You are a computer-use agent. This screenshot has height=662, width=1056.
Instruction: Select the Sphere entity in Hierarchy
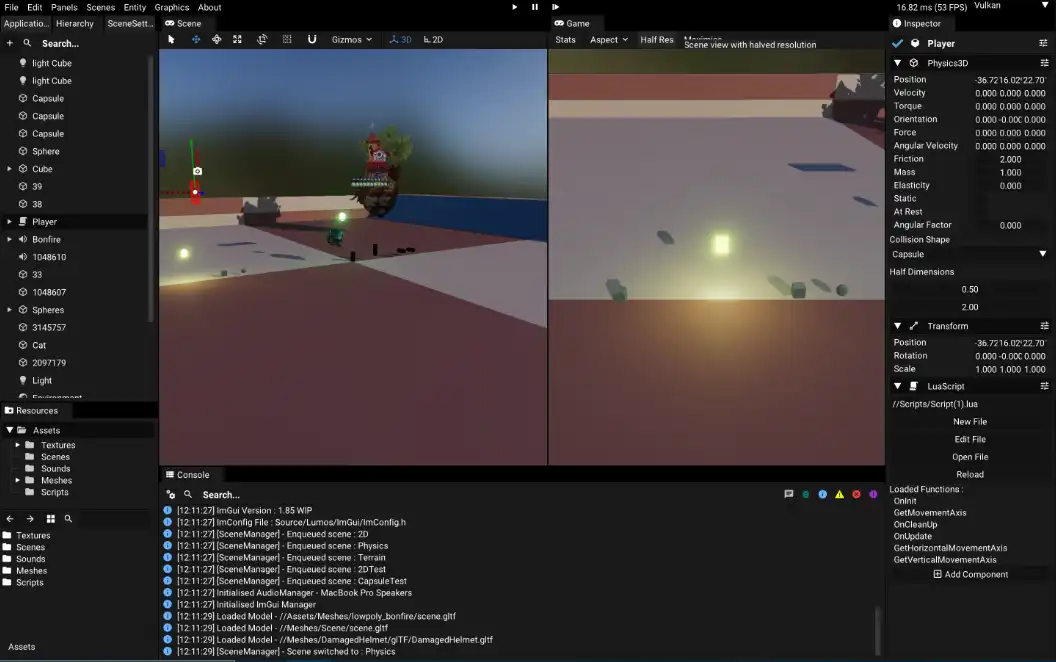(46, 152)
